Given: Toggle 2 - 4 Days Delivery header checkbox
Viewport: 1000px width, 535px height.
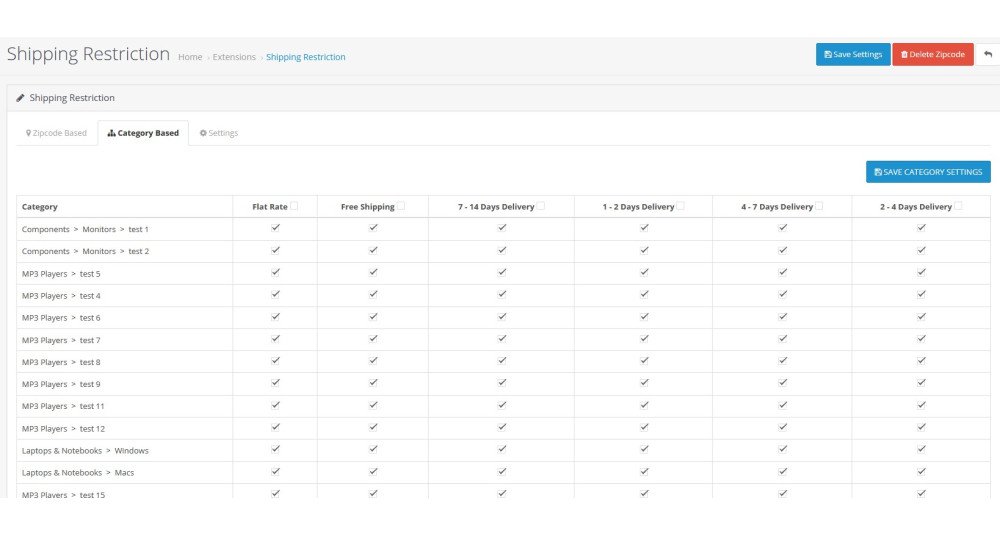Looking at the screenshot, I should coord(958,206).
